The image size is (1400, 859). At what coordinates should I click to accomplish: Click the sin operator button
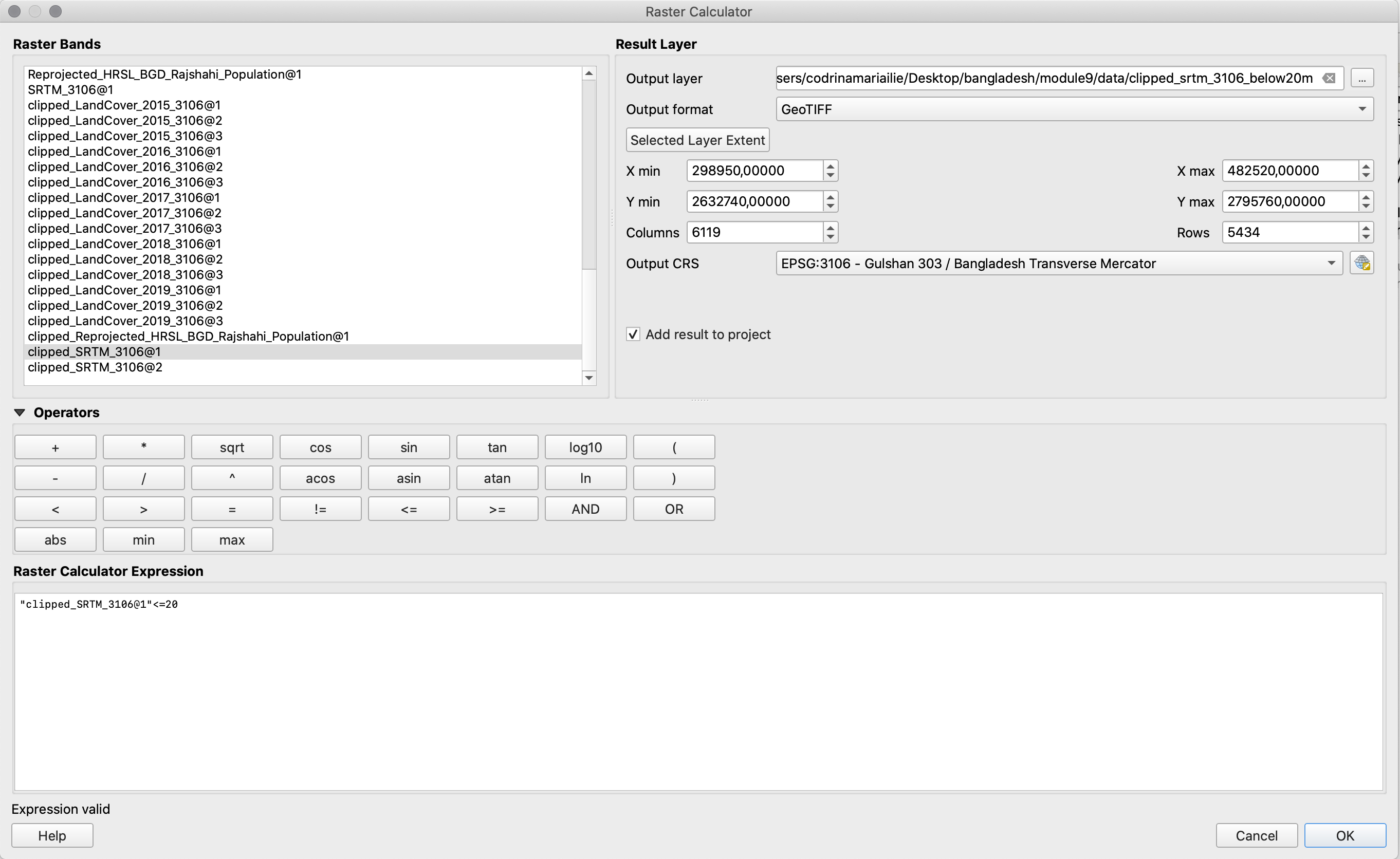click(x=407, y=447)
